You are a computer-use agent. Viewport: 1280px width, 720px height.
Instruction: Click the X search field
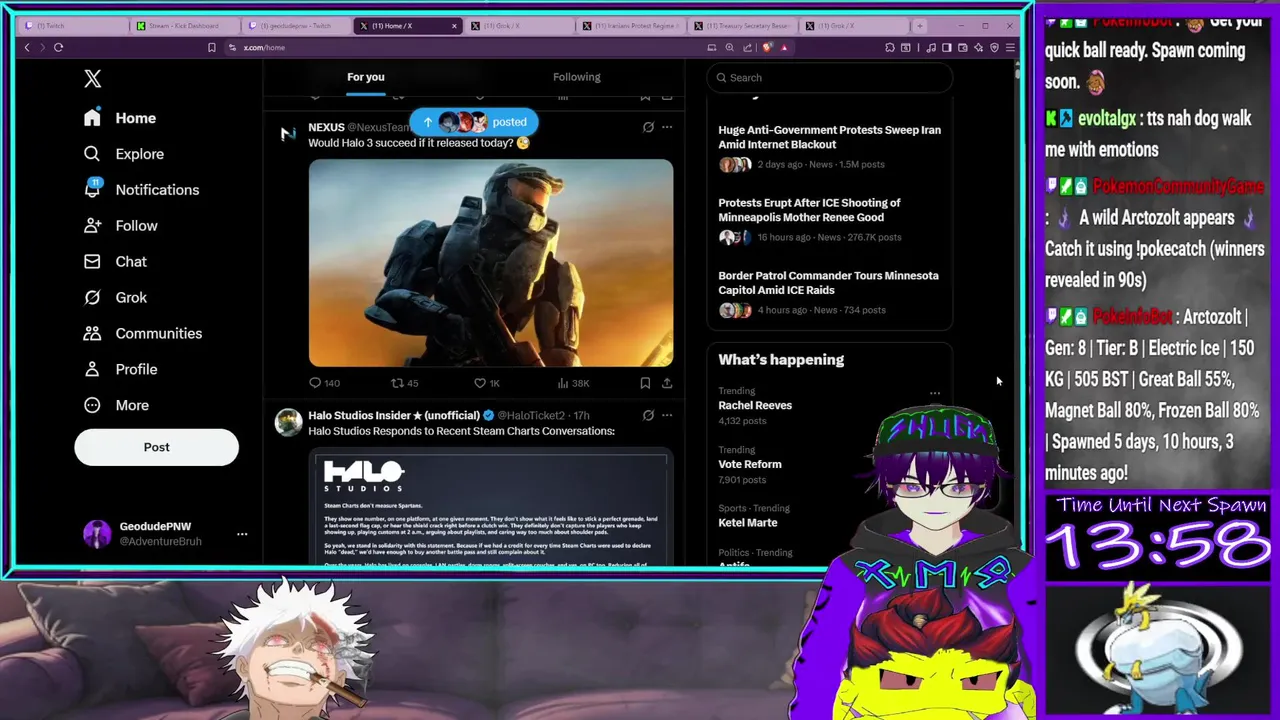pyautogui.click(x=829, y=77)
